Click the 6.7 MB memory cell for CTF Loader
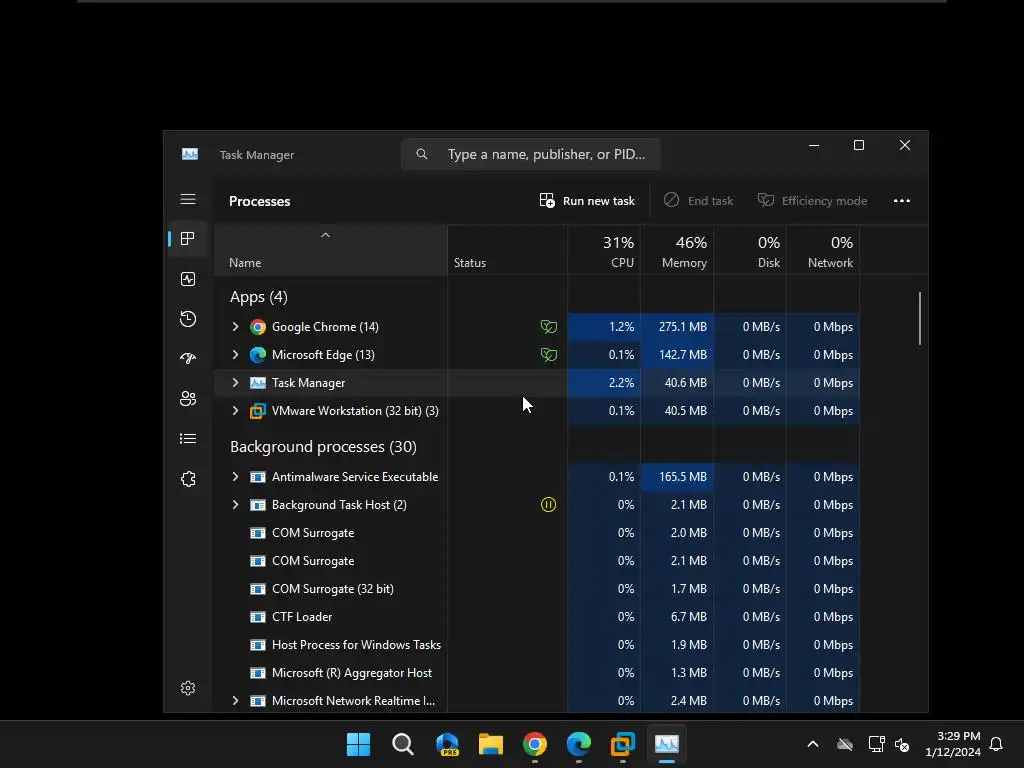Image resolution: width=1024 pixels, height=768 pixels. (x=677, y=617)
